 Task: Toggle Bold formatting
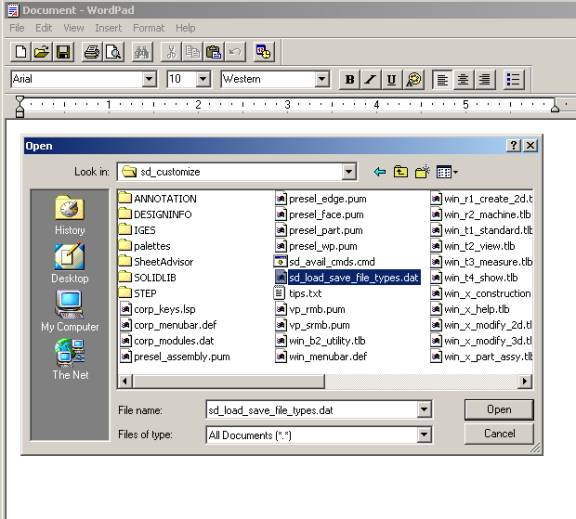[x=350, y=79]
